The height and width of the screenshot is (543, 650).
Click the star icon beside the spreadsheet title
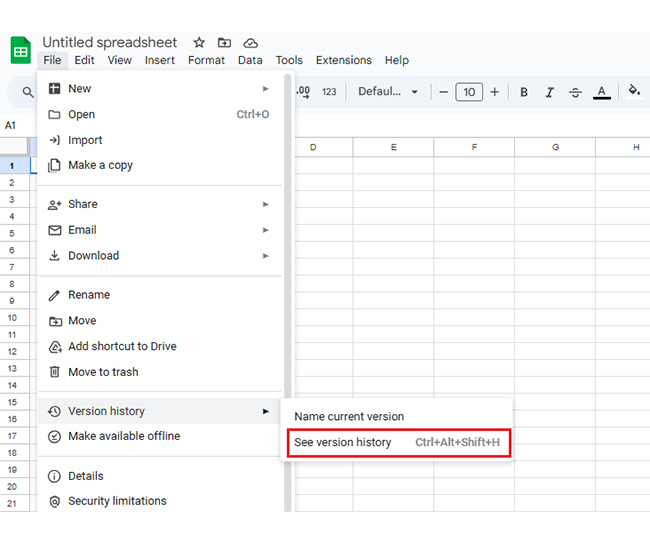[199, 43]
